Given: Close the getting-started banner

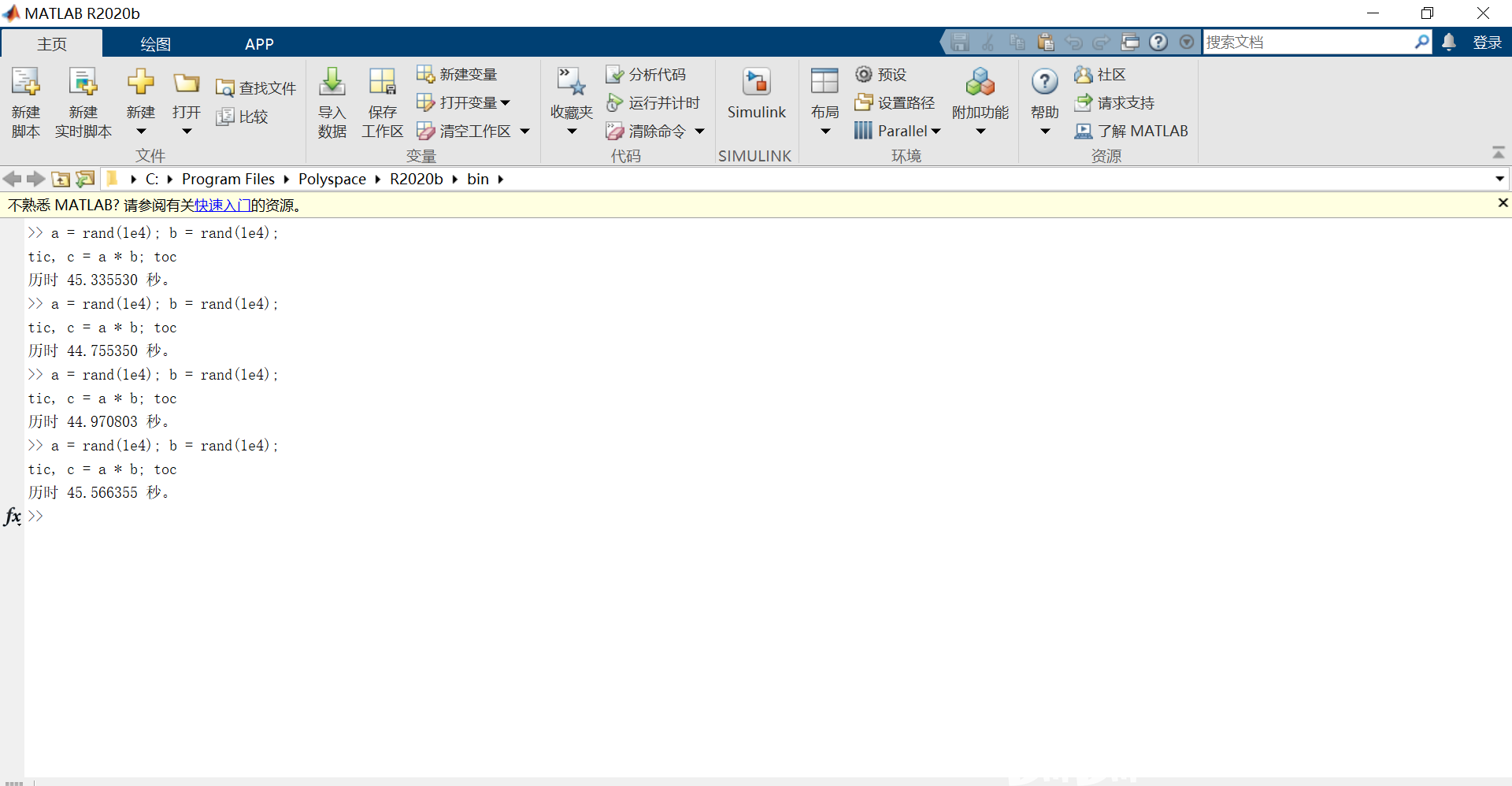Looking at the screenshot, I should point(1503,203).
